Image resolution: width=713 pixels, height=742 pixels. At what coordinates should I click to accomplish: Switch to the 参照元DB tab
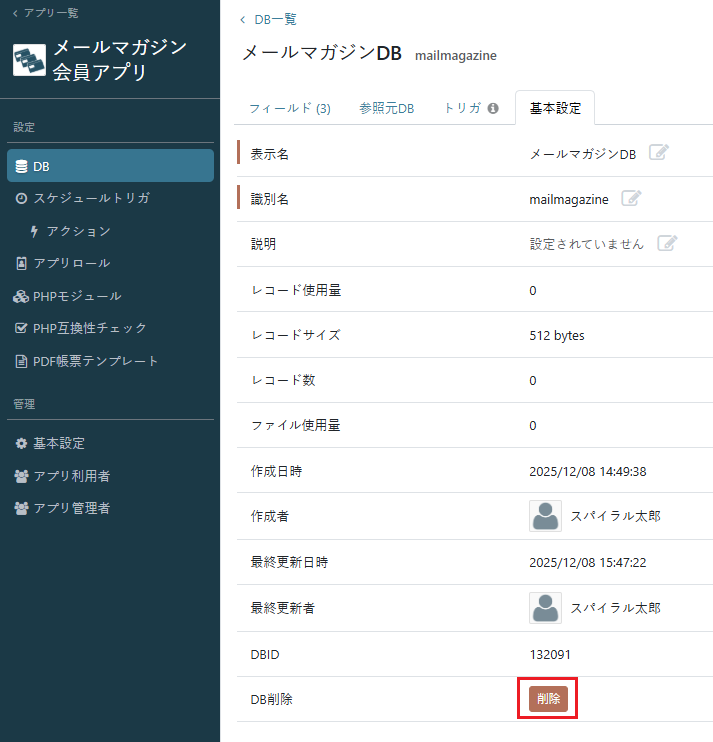[x=386, y=108]
